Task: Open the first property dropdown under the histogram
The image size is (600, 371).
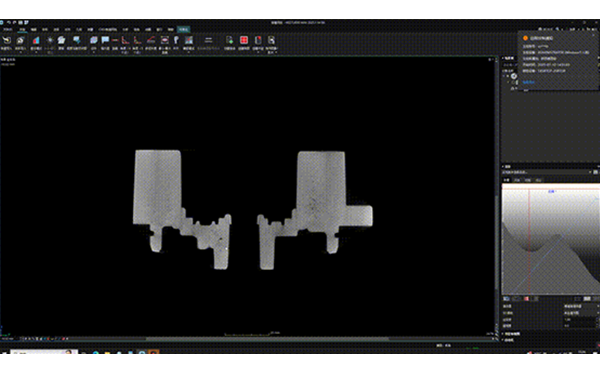Action: (x=581, y=306)
